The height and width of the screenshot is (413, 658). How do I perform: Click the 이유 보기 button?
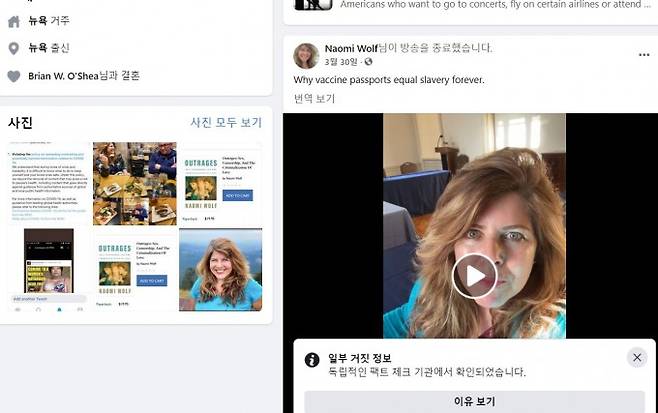coord(474,402)
